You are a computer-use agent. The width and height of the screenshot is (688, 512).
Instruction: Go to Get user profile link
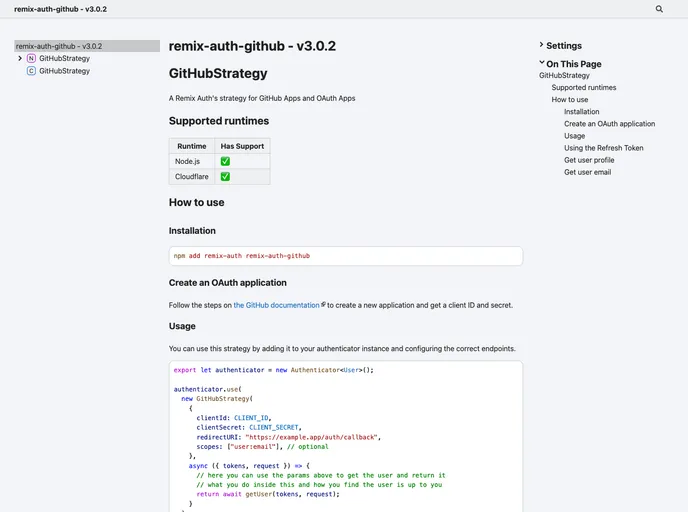[x=589, y=160]
